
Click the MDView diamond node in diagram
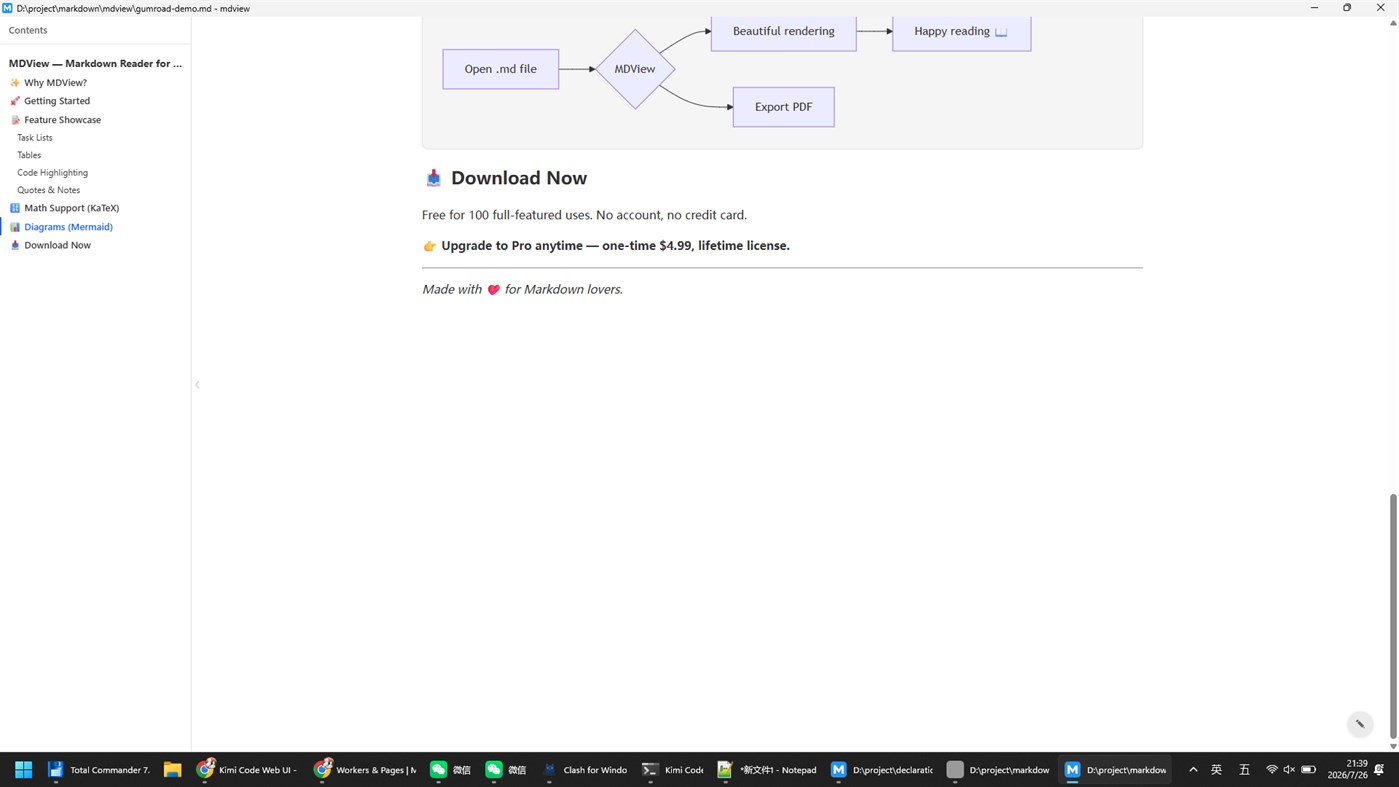click(635, 69)
